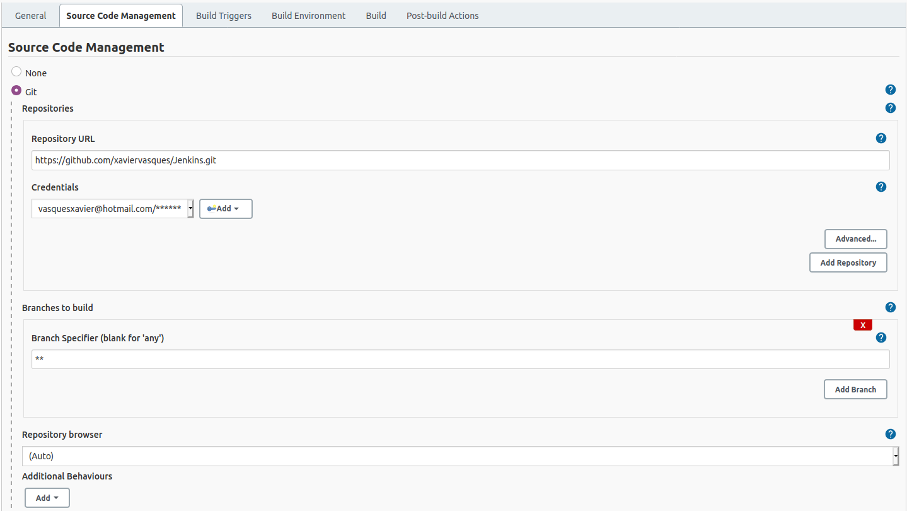The height and width of the screenshot is (512, 908).
Task: Select the None radio option
Action: click(x=16, y=72)
